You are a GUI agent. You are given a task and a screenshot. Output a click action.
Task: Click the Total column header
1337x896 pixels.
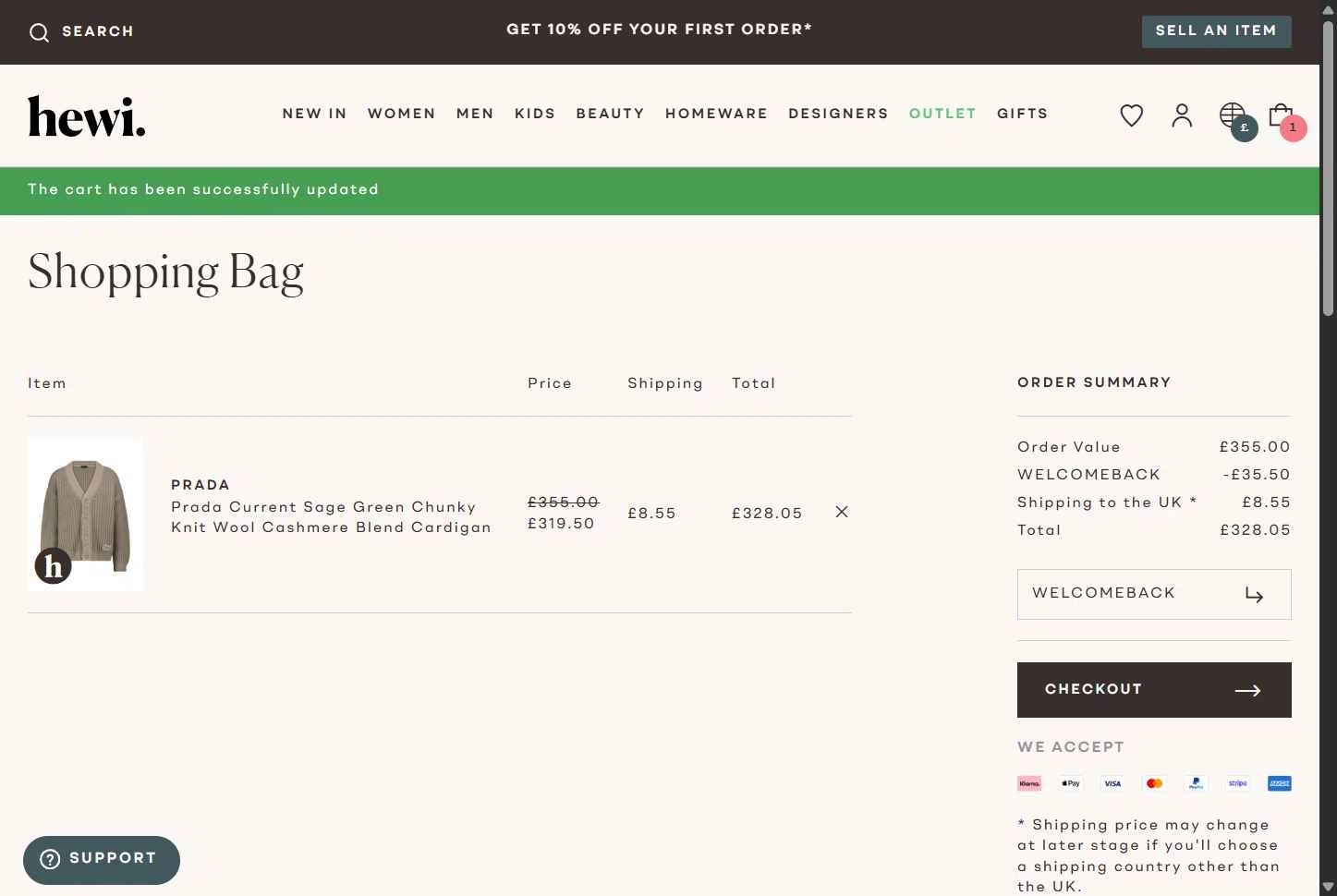(x=754, y=383)
